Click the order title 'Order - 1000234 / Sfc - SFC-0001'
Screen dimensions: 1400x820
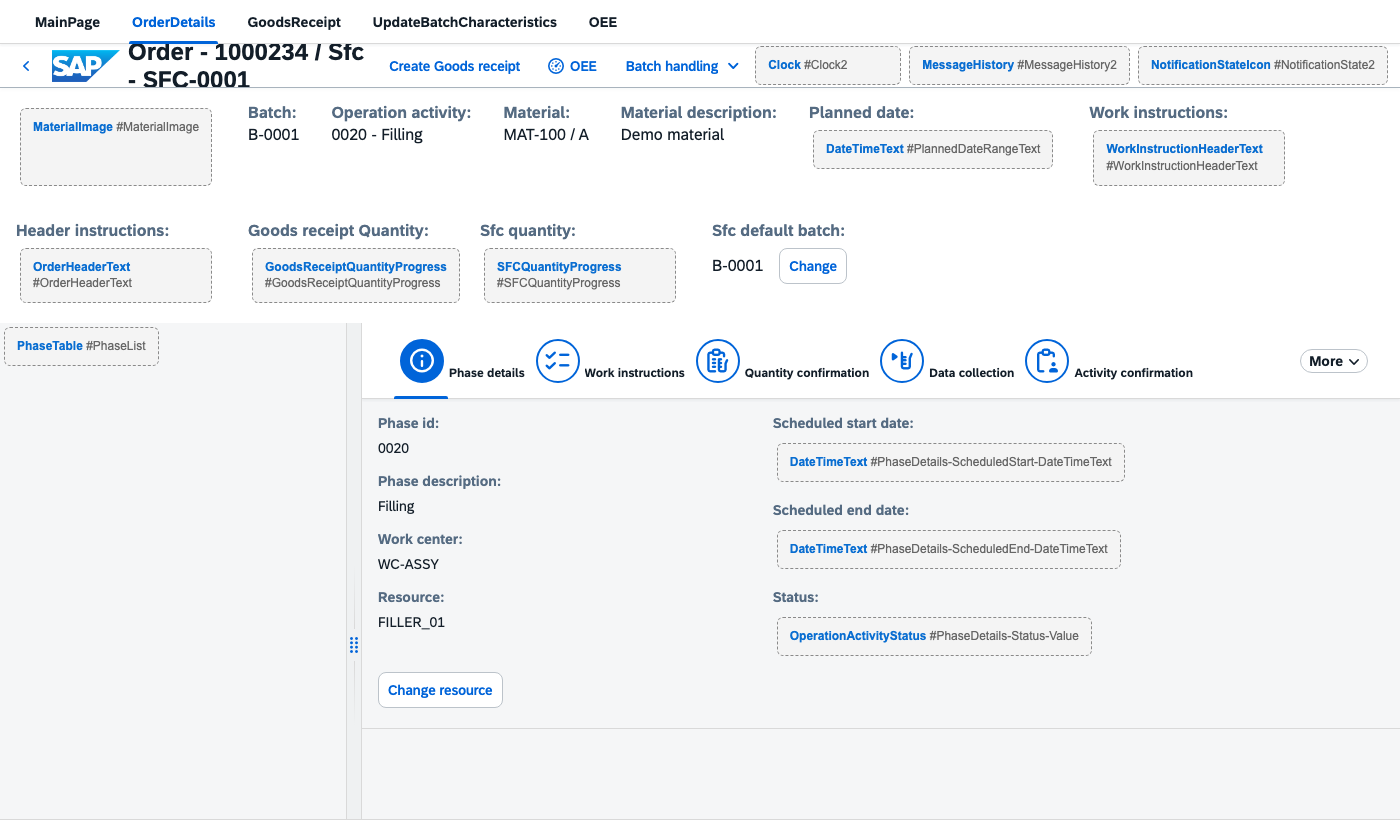tap(246, 66)
